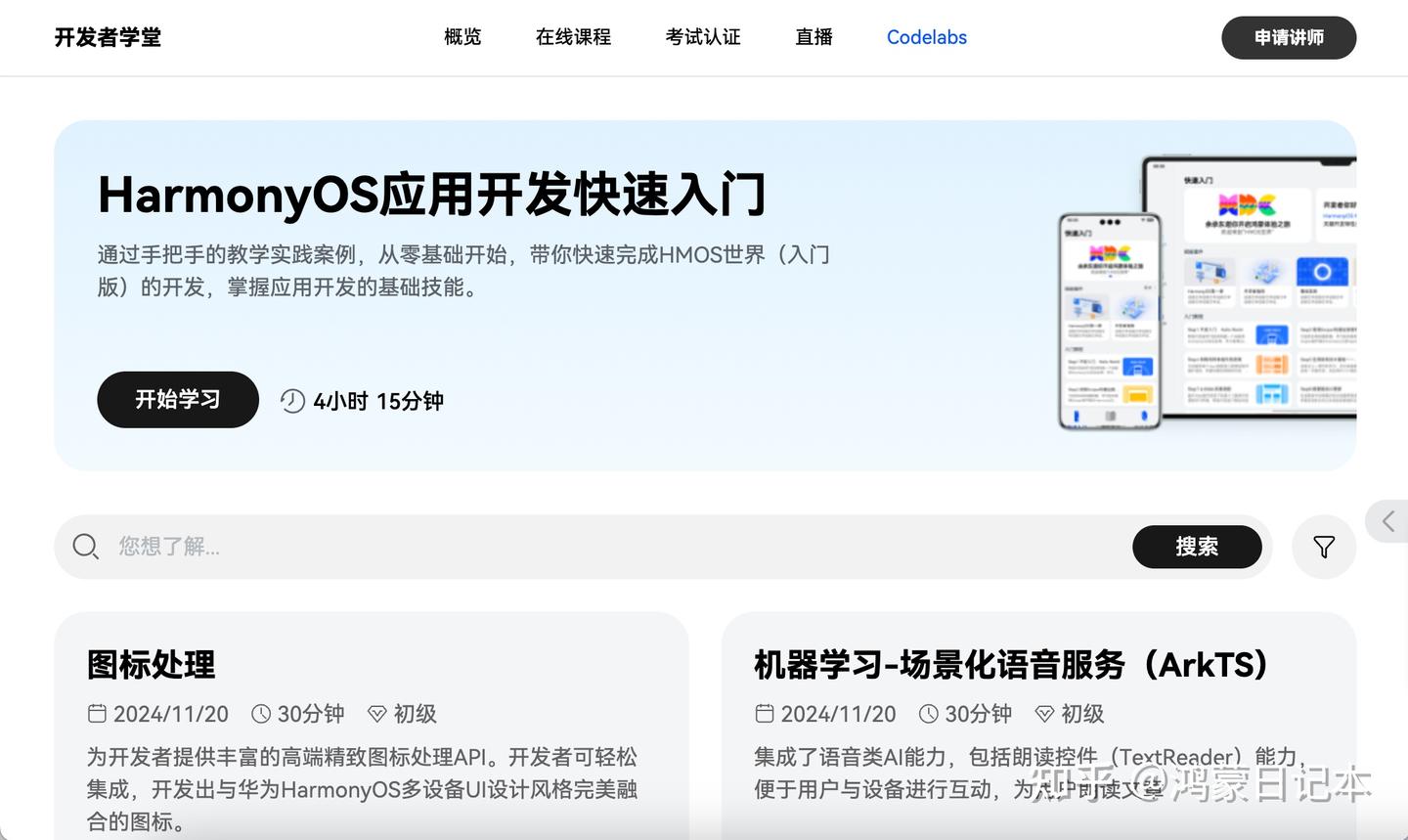Image resolution: width=1408 pixels, height=840 pixels.
Task: Click the 初级 difficulty icon on the 机器学习 card
Action: [1045, 714]
